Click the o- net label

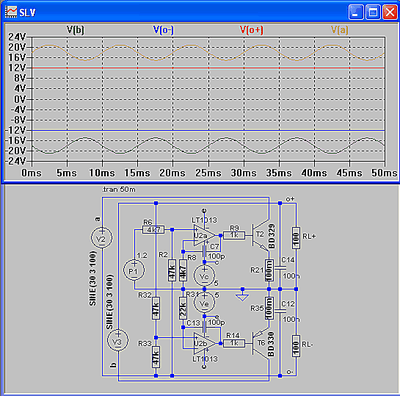coord(290,371)
